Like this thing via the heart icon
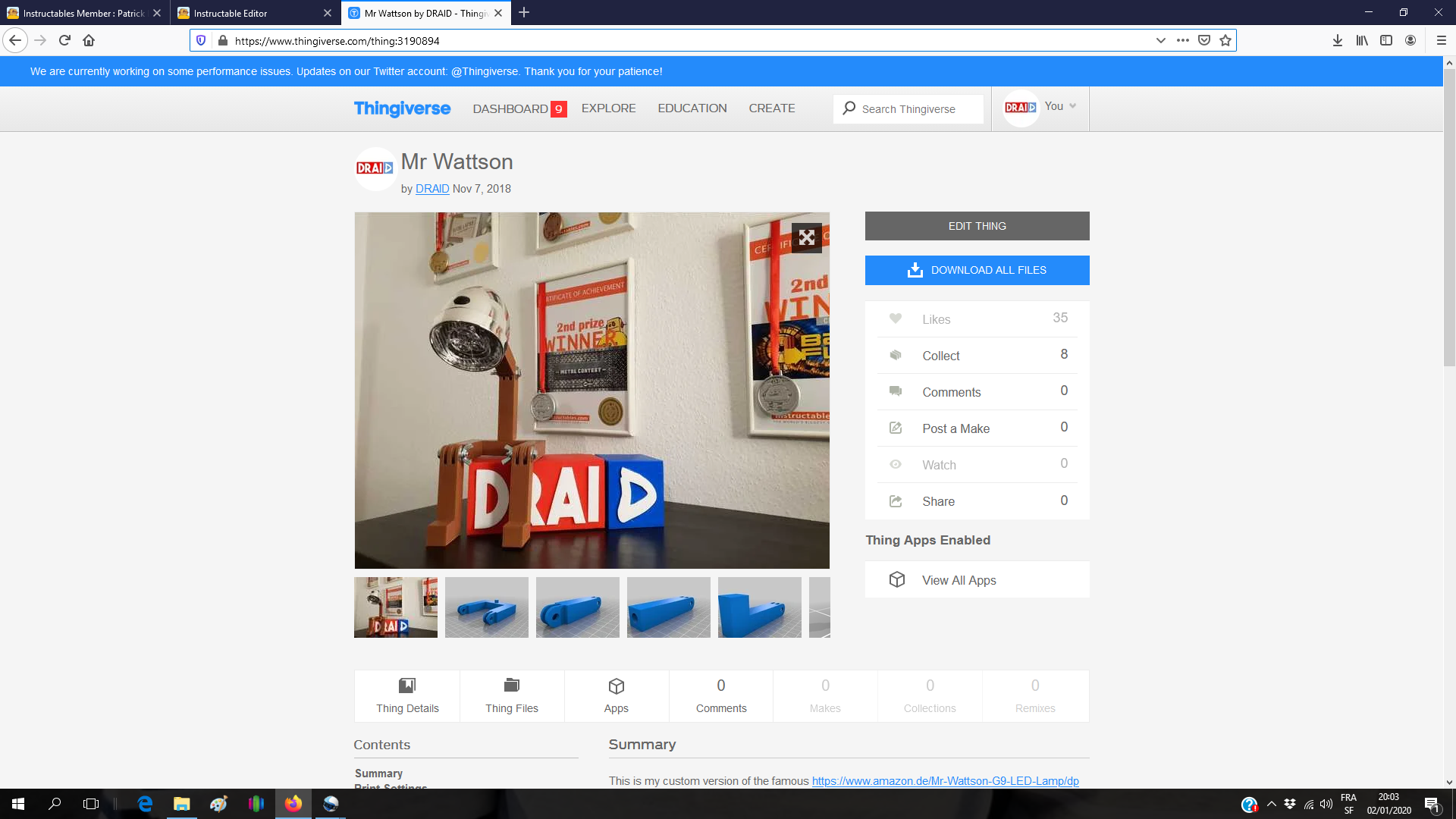This screenshot has width=1456, height=819. pyautogui.click(x=896, y=318)
